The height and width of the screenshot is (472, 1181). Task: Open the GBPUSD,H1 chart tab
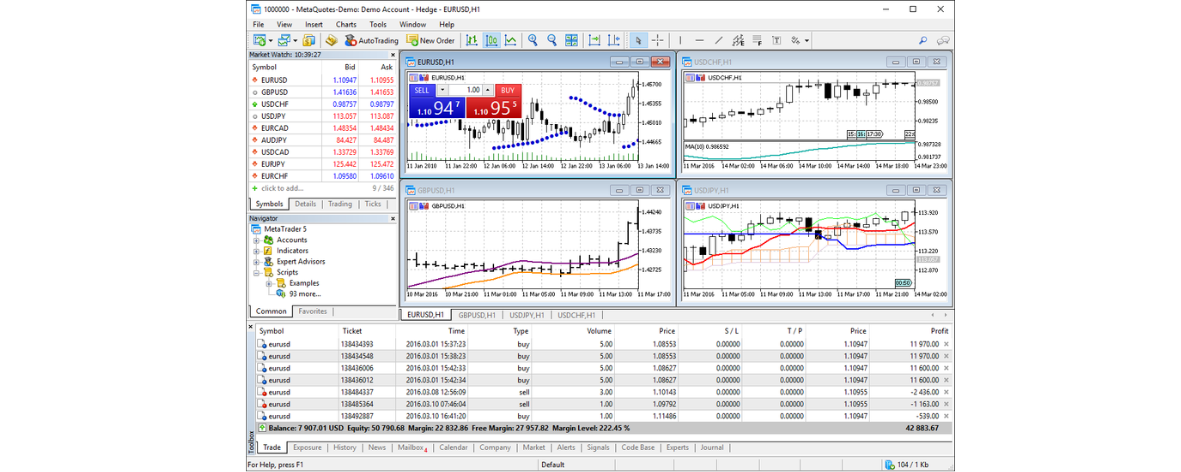477,315
